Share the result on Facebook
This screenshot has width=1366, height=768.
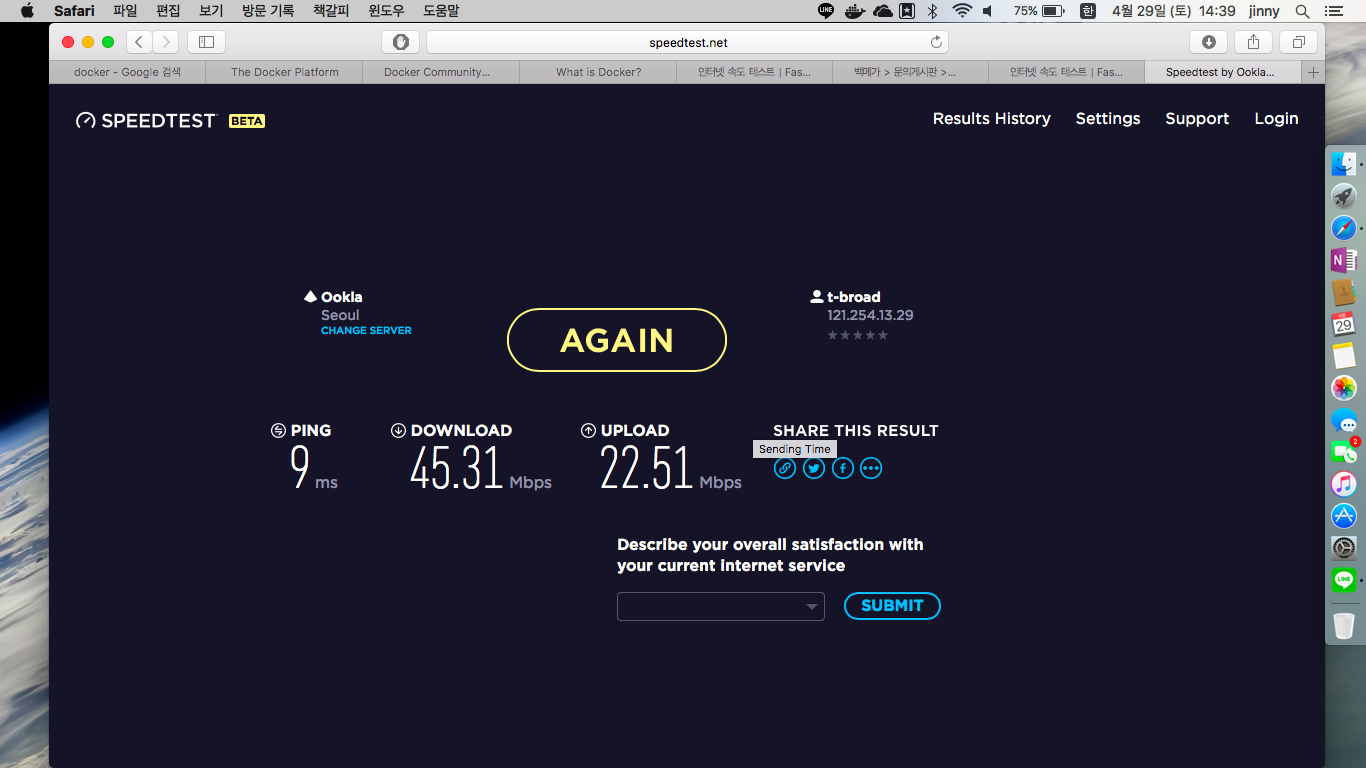click(843, 468)
